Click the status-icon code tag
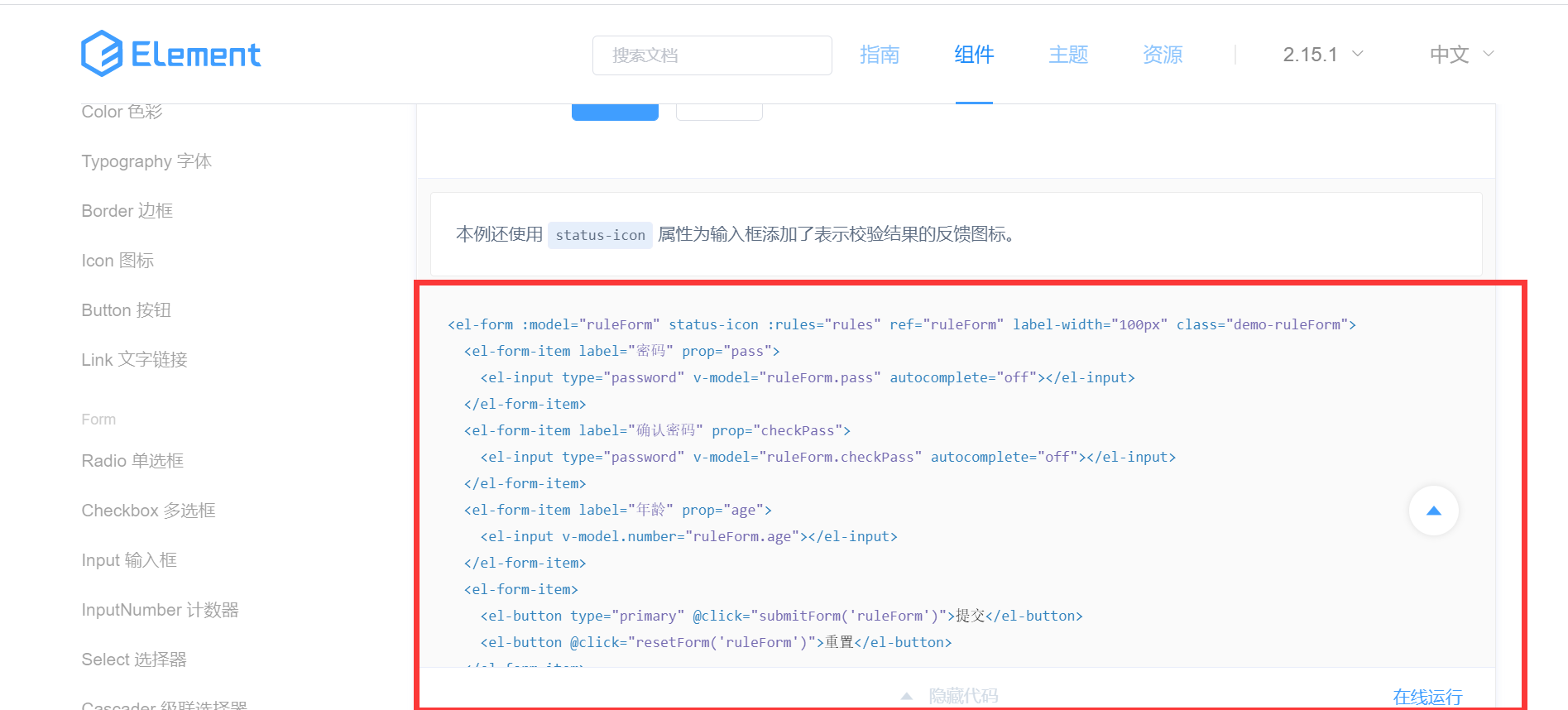Image resolution: width=1568 pixels, height=710 pixels. pyautogui.click(x=600, y=235)
